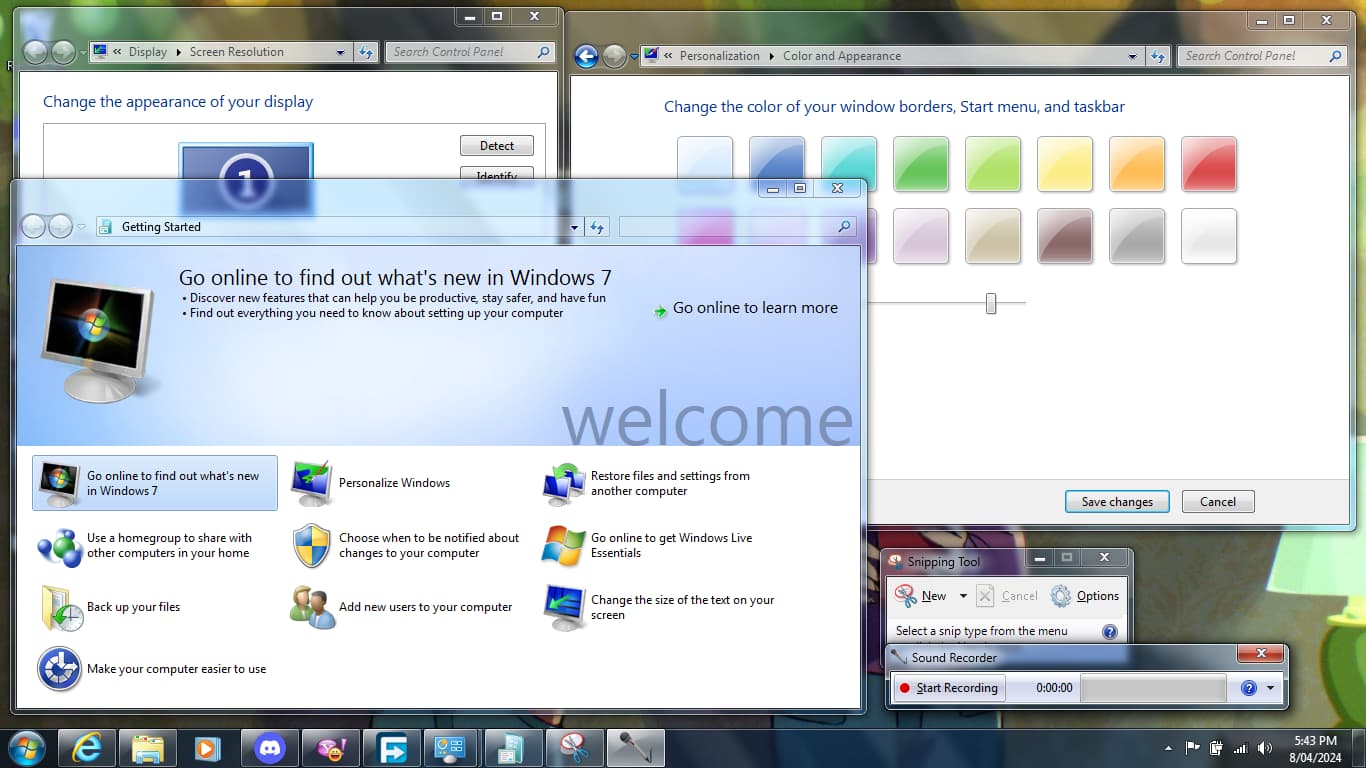The width and height of the screenshot is (1366, 768).
Task: Expand Screen Resolution address bar dropdown
Action: [x=340, y=52]
